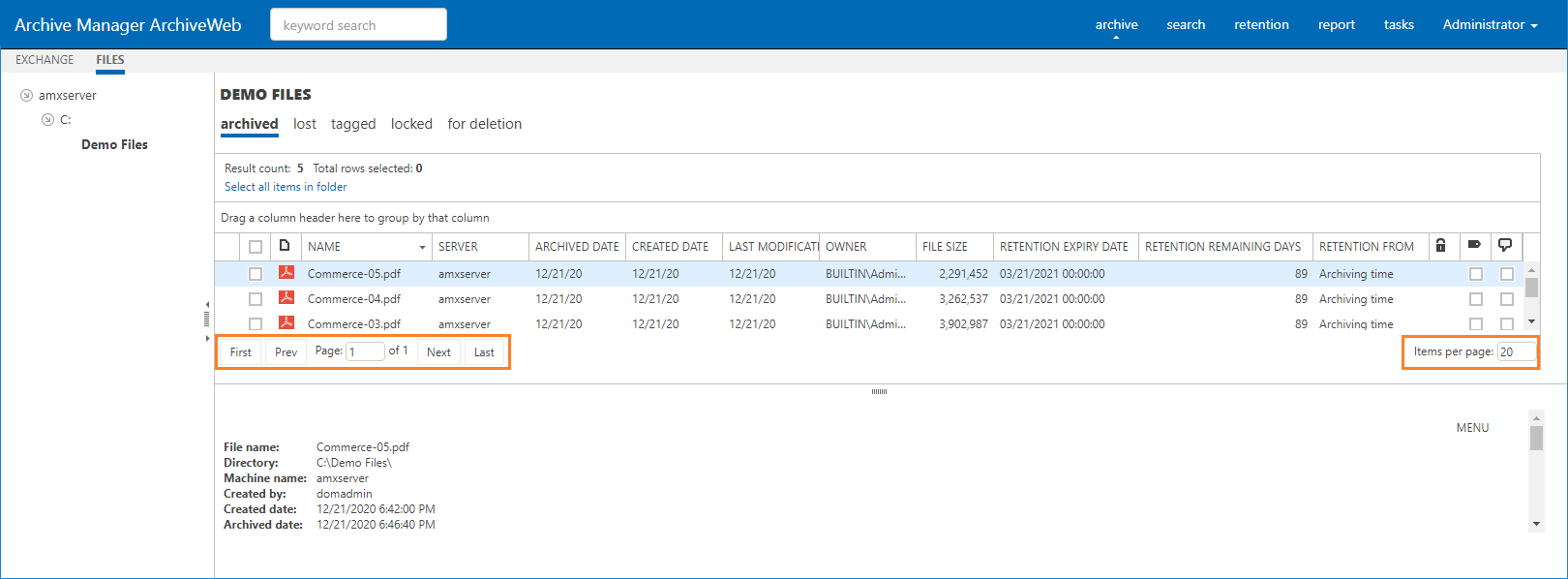The height and width of the screenshot is (579, 1568).
Task: Check the row checkbox for Commerce-04.pdf
Action: click(256, 299)
